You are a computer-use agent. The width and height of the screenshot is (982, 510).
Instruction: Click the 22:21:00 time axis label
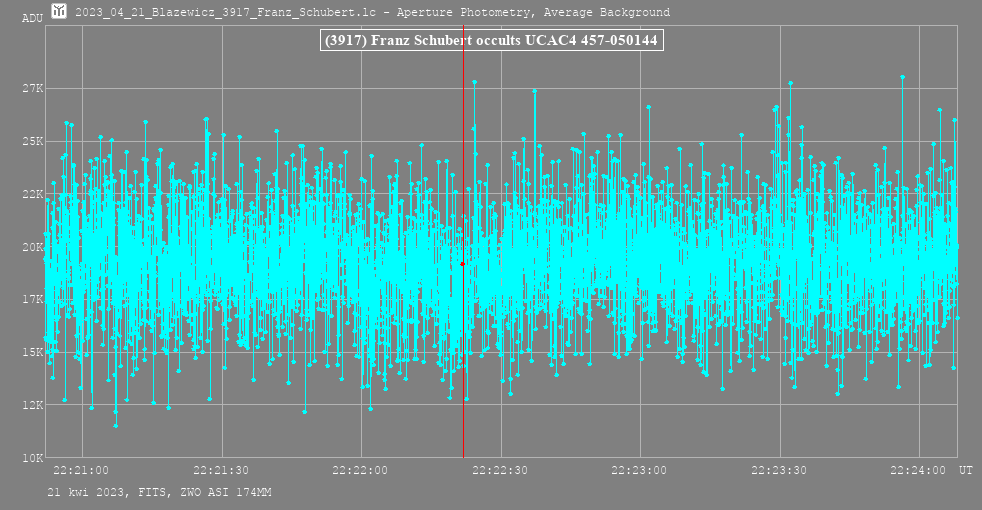point(81,470)
